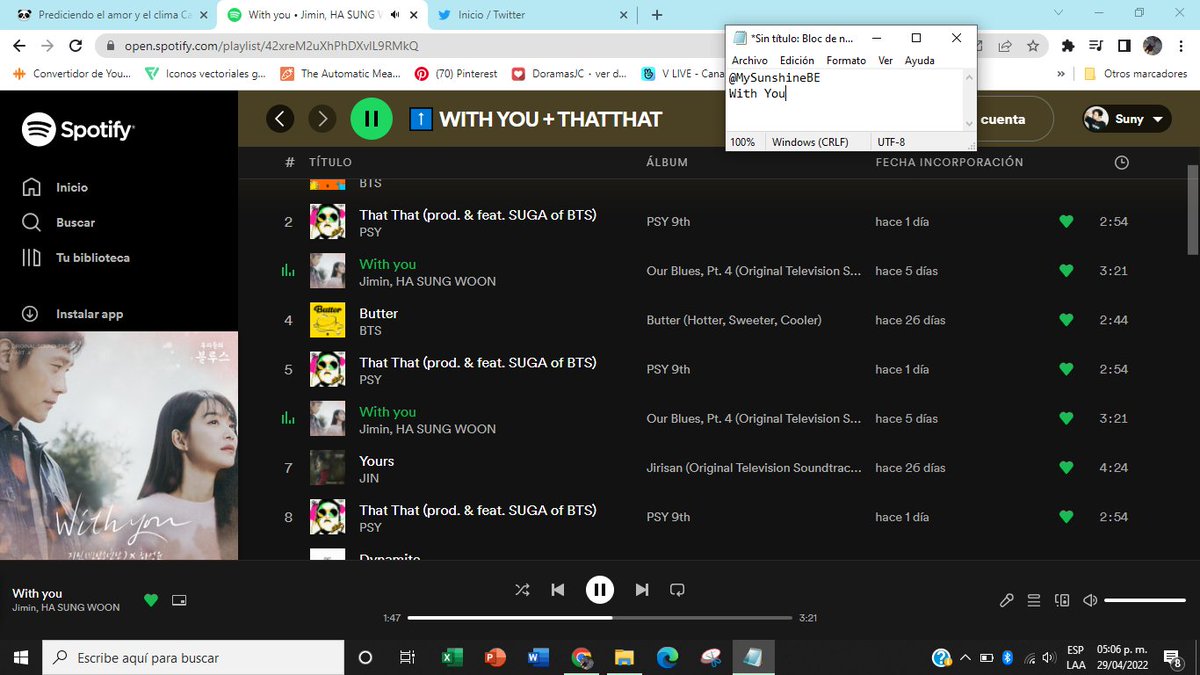Open Word from the taskbar
This screenshot has width=1200, height=675.
(538, 657)
